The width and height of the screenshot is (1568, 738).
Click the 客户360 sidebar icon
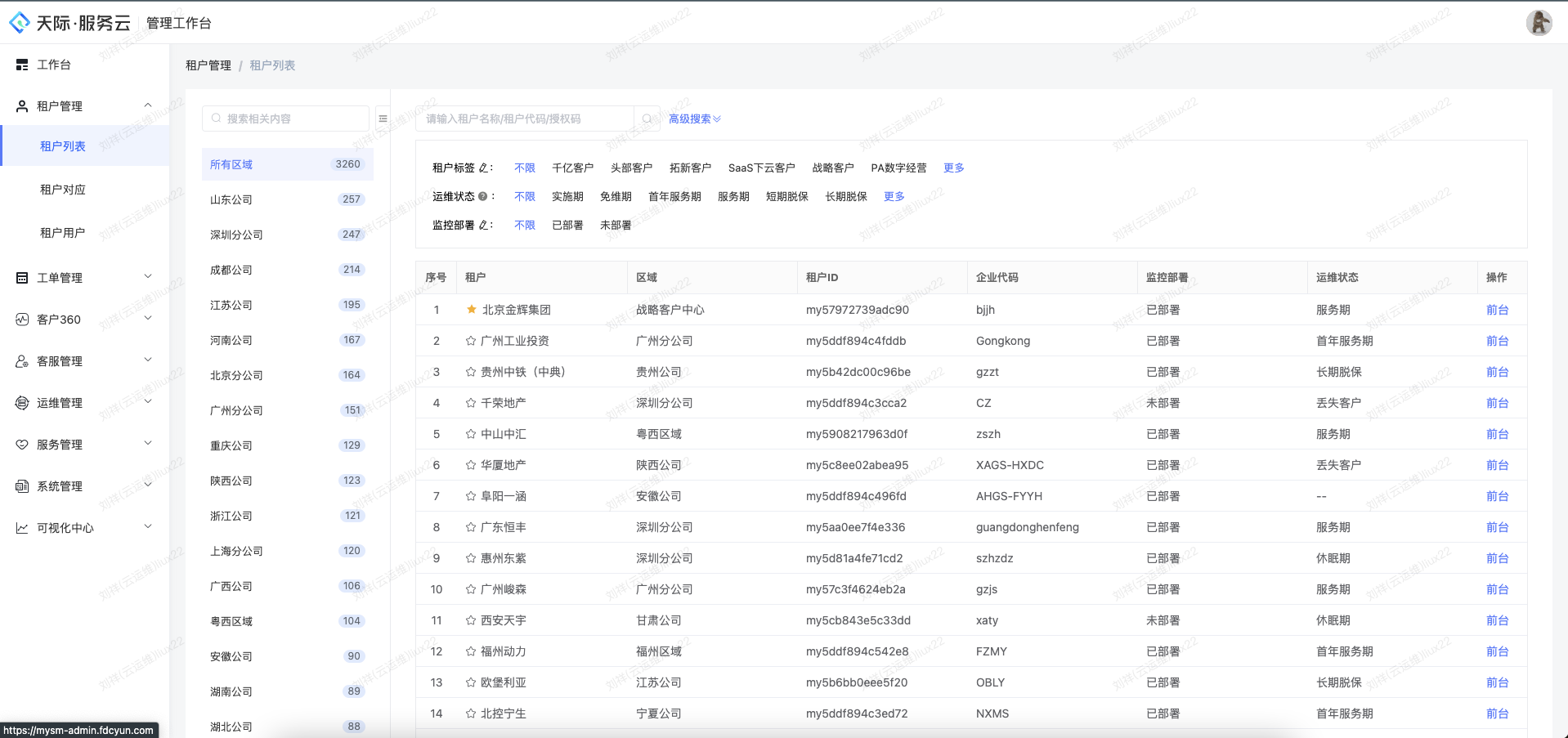click(x=22, y=320)
